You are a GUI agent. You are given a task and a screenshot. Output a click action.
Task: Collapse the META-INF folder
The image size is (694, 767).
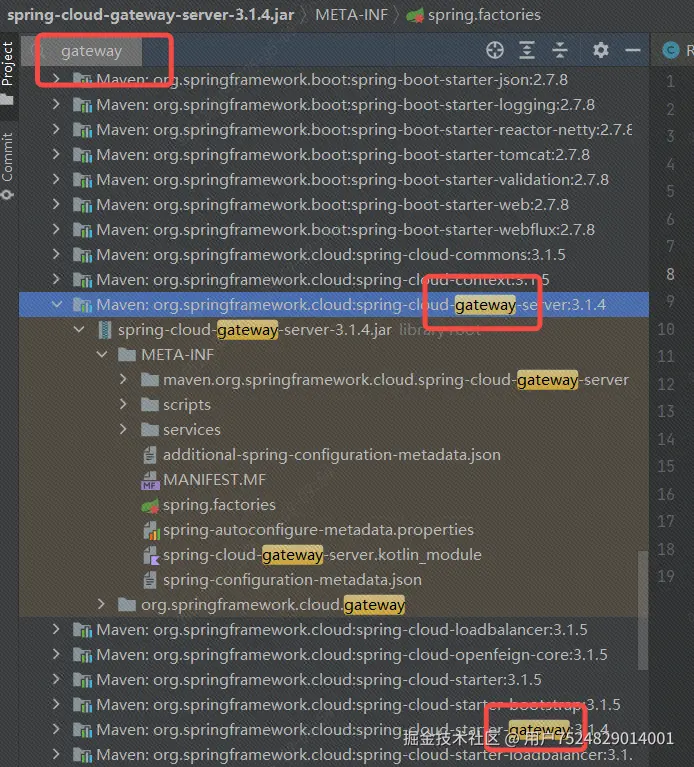(102, 354)
